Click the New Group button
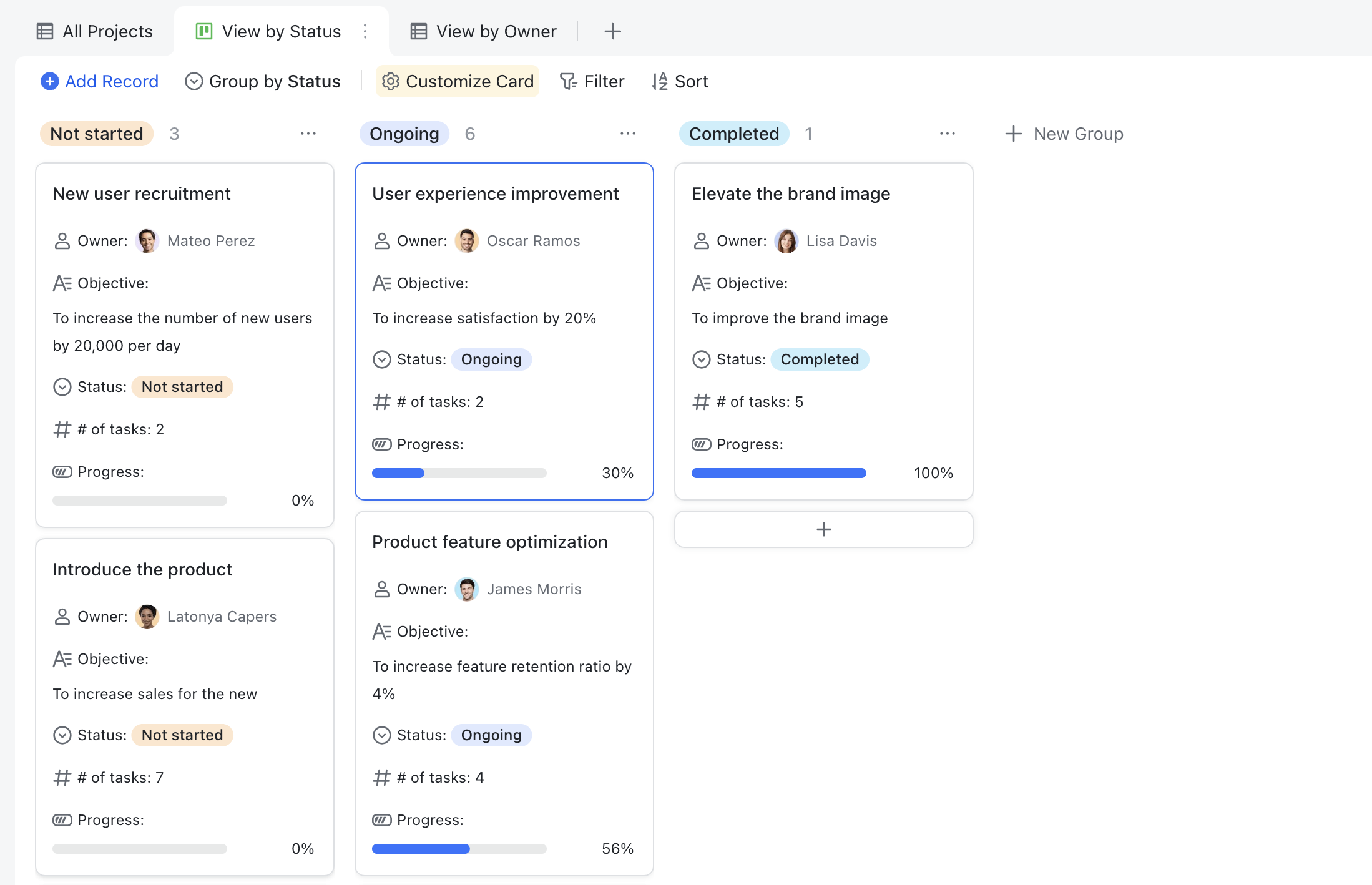Screen dimensions: 1372x885 click(x=1064, y=134)
